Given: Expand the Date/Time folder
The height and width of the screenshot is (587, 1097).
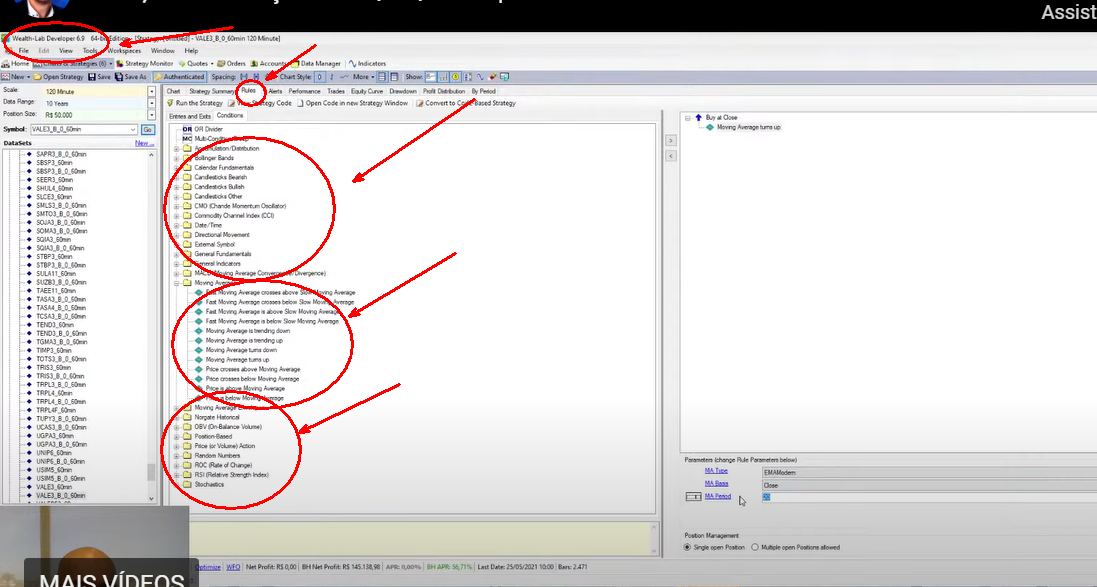Looking at the screenshot, I should pyautogui.click(x=177, y=225).
